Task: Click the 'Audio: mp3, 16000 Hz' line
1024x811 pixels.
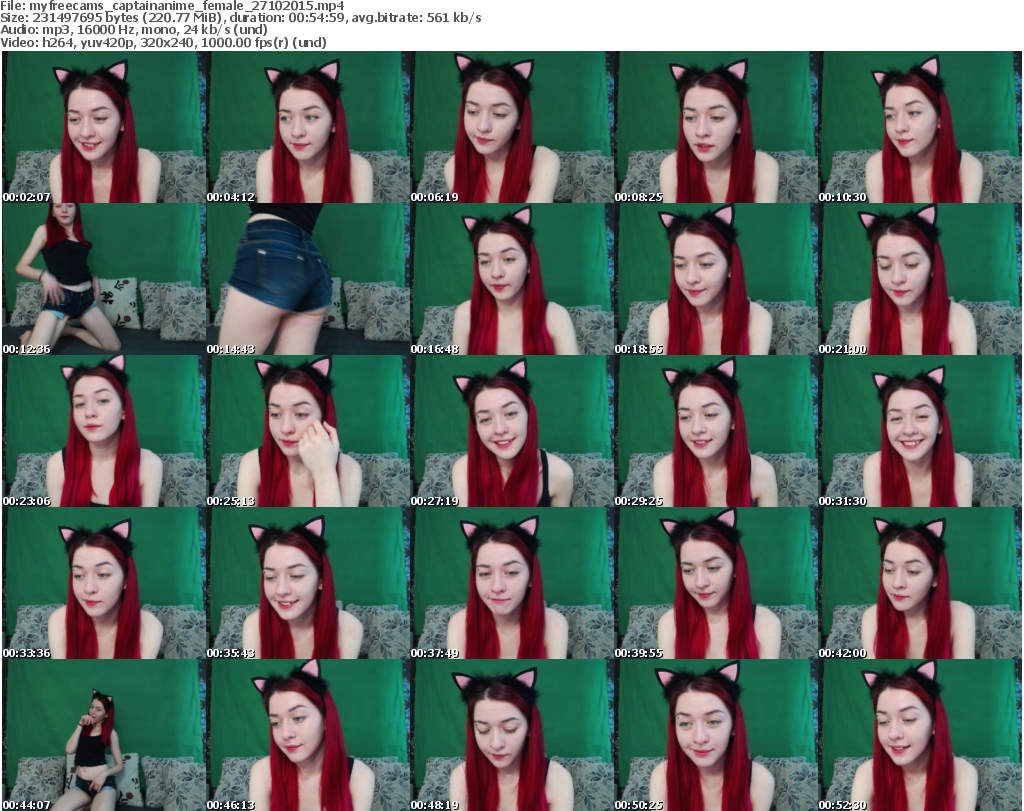Action: click(134, 29)
